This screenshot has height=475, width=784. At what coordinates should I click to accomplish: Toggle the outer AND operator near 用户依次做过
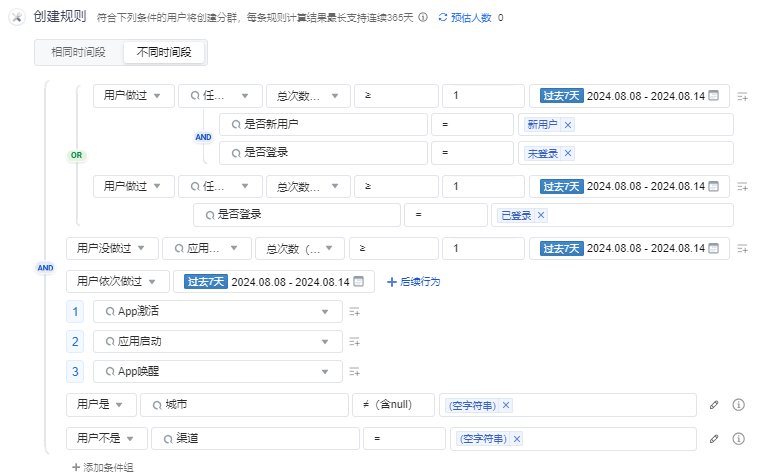[46, 268]
